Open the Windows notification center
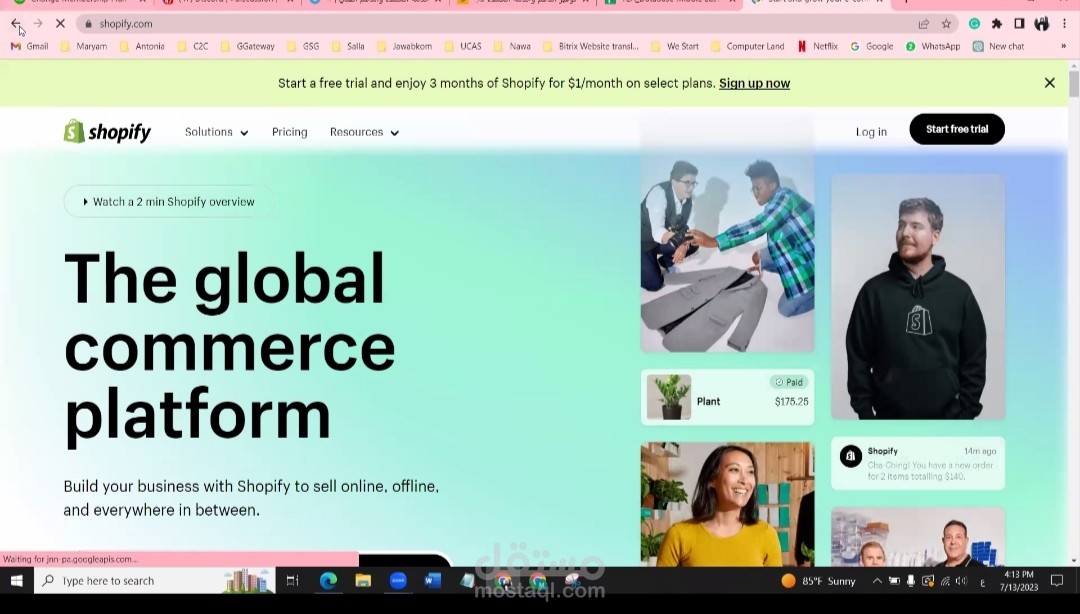Image resolution: width=1080 pixels, height=614 pixels. click(1057, 581)
